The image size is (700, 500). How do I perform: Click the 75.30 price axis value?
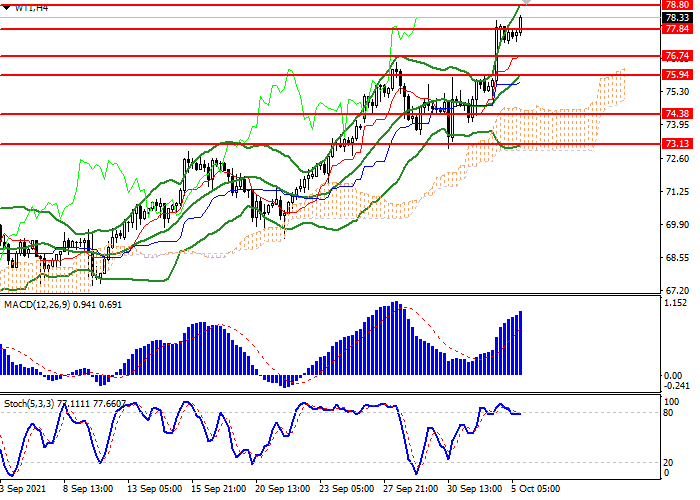point(677,92)
